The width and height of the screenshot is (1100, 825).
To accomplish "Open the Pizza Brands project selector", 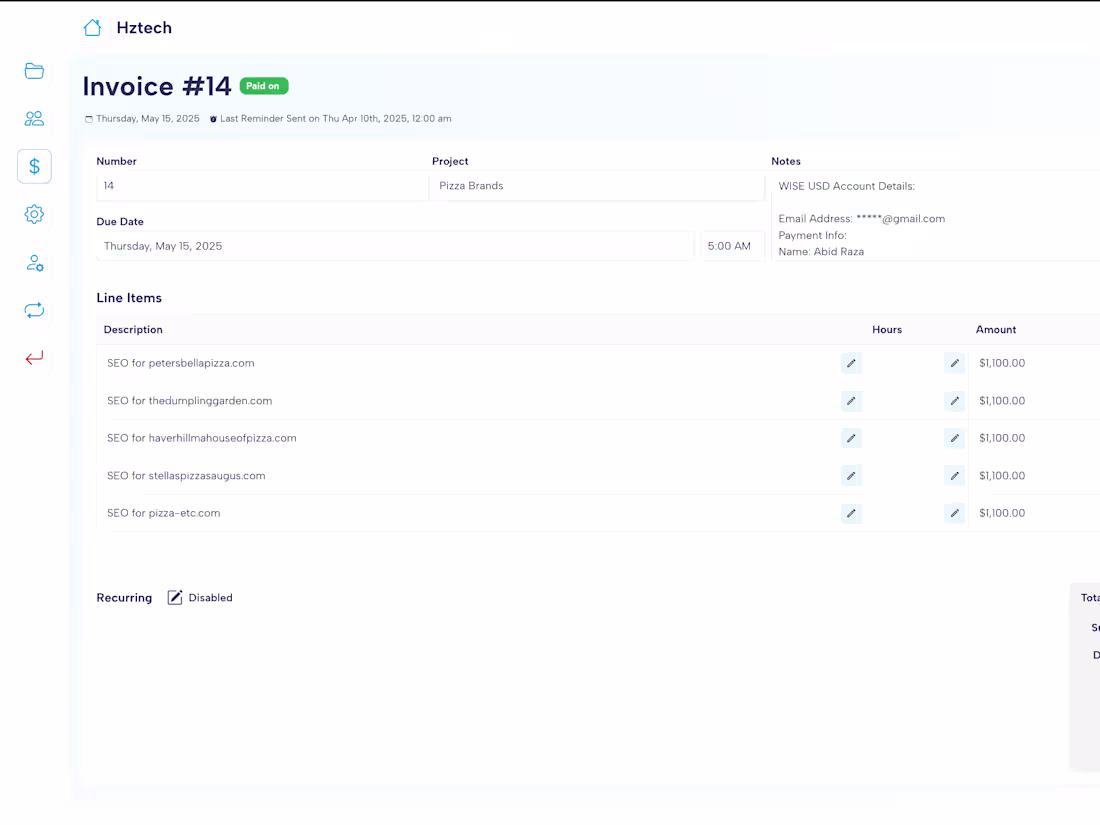I will [x=597, y=185].
